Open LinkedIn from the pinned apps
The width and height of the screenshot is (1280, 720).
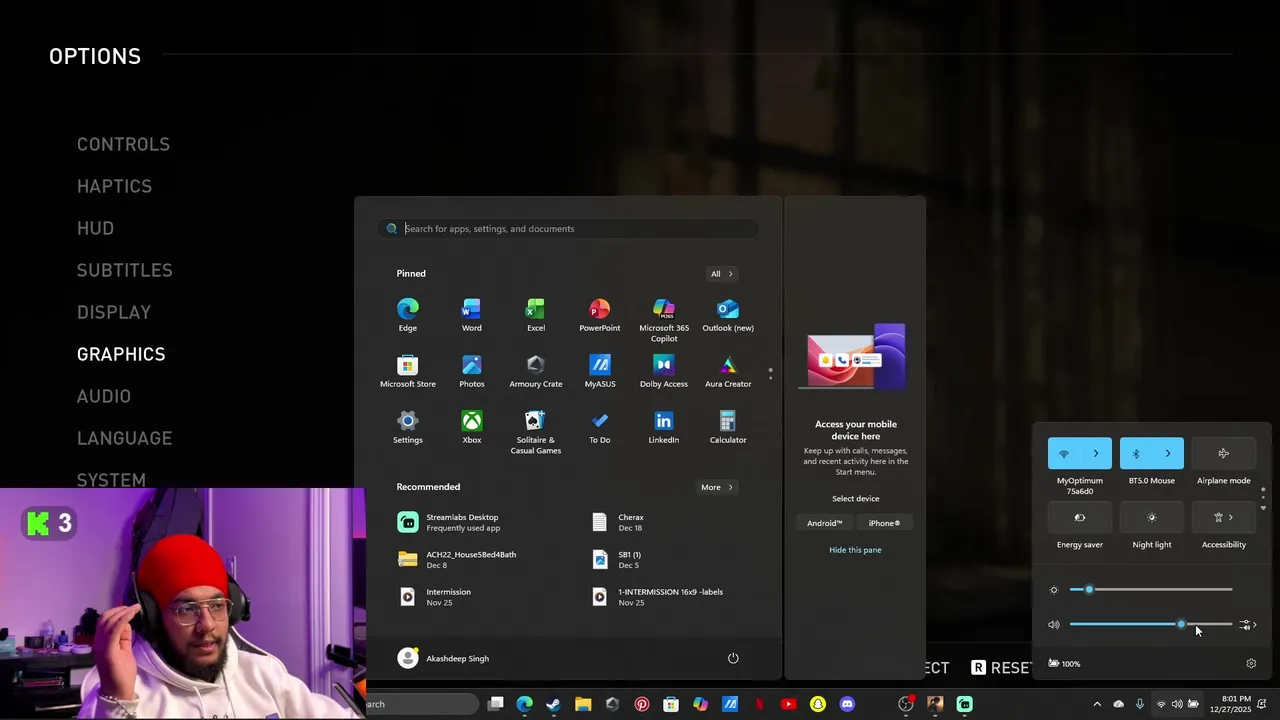coord(664,427)
